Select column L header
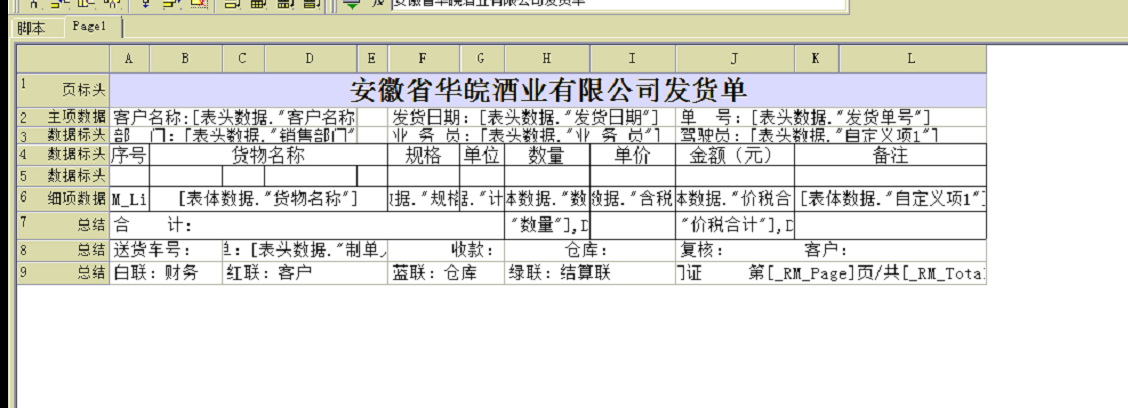This screenshot has height=408, width=1128. coord(911,59)
